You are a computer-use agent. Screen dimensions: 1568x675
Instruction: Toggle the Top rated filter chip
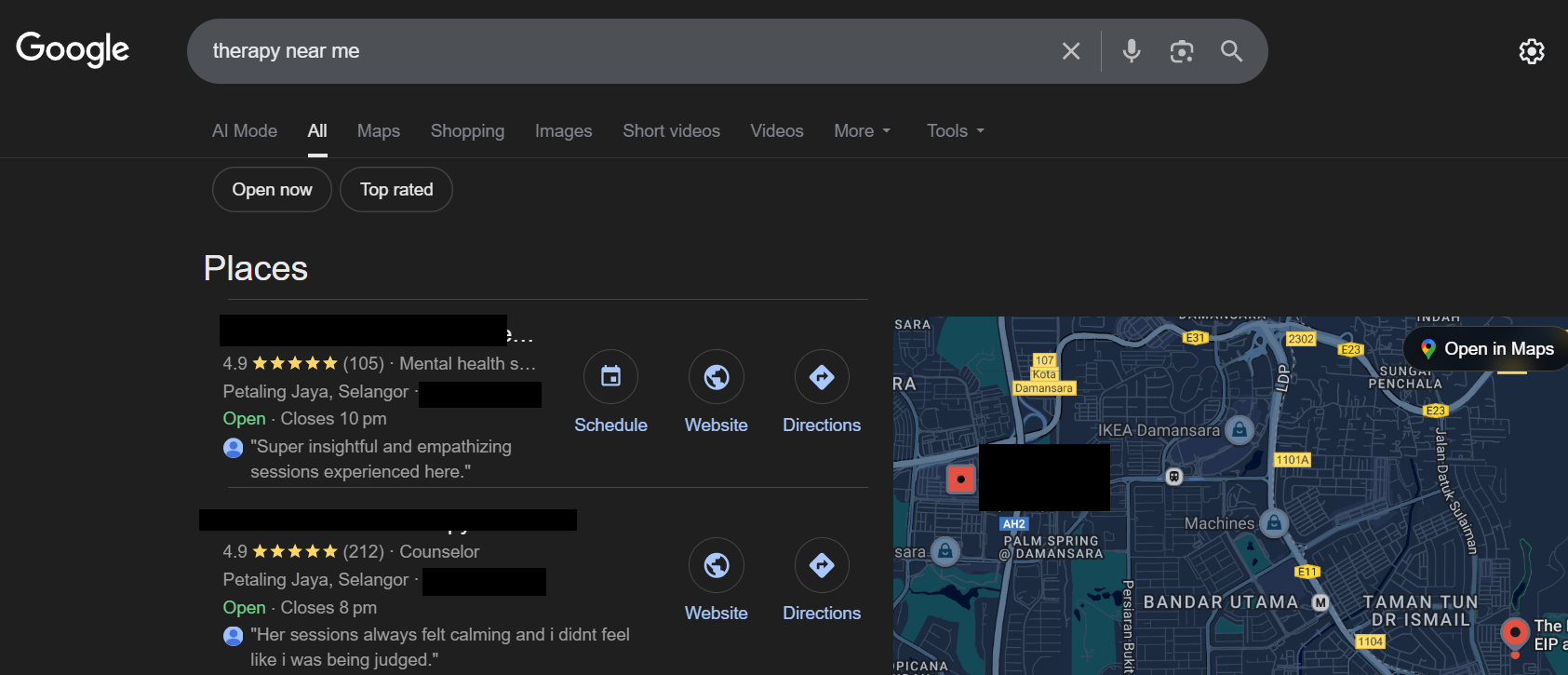pyautogui.click(x=396, y=190)
